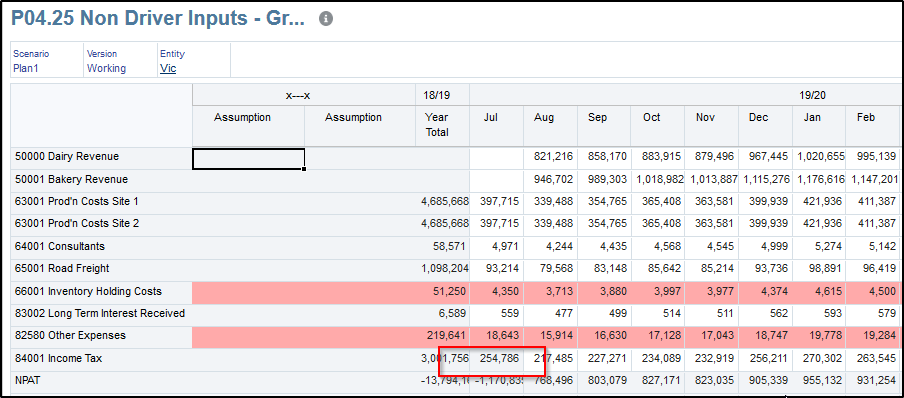This screenshot has width=904, height=398.
Task: Select Dairy Revenue Aug value 821,216
Action: coord(550,156)
